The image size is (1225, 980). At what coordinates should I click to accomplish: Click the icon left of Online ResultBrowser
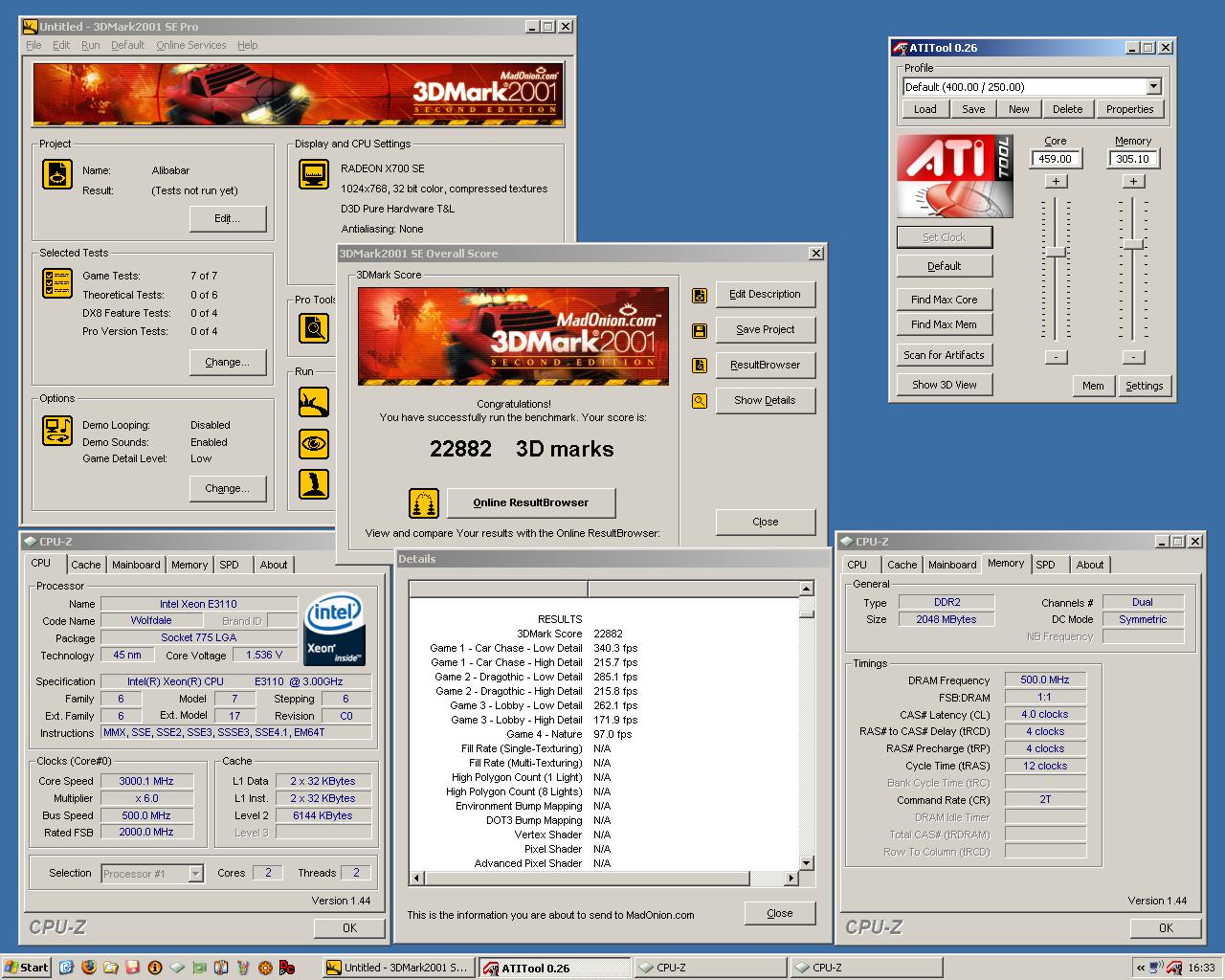point(424,502)
